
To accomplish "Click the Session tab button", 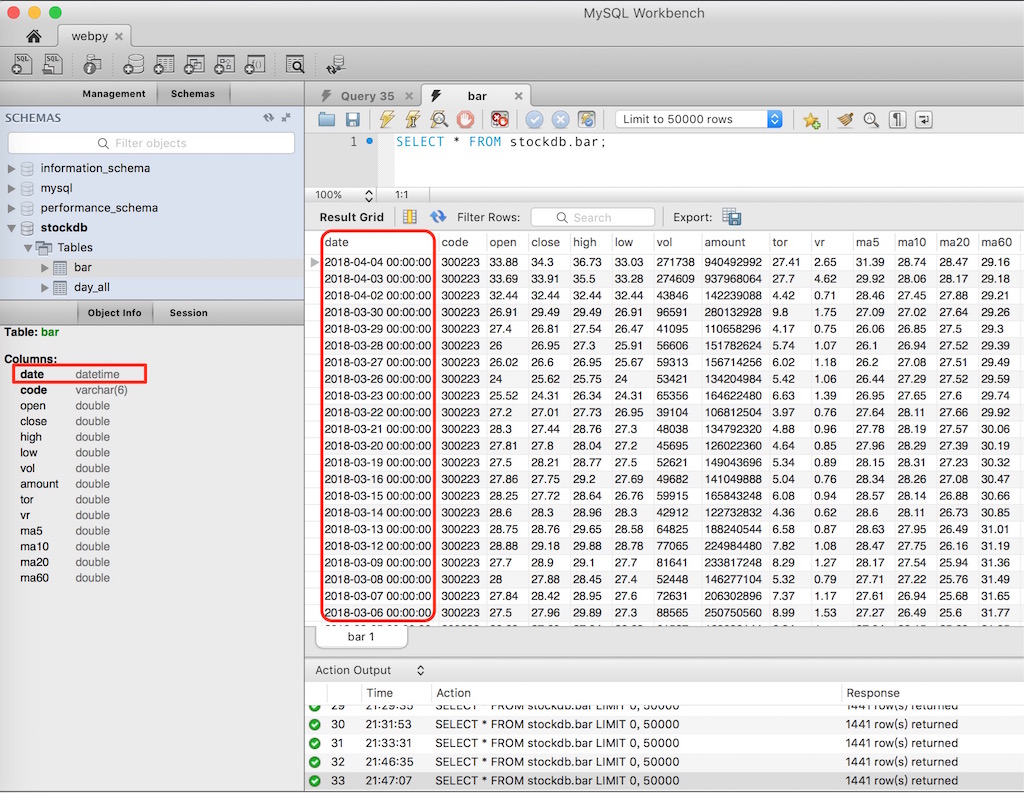I will [188, 312].
